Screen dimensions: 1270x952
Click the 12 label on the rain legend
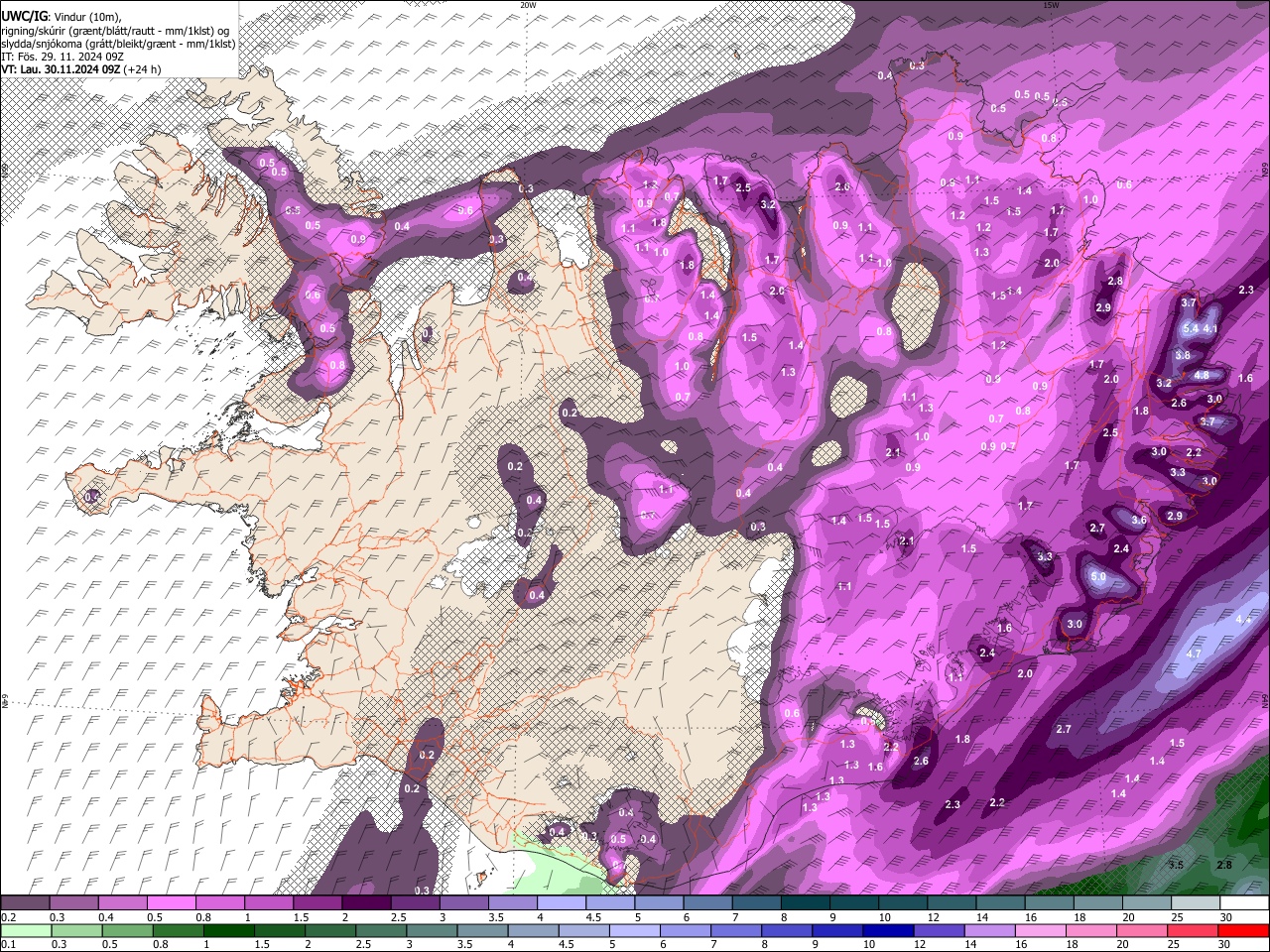coord(921,944)
